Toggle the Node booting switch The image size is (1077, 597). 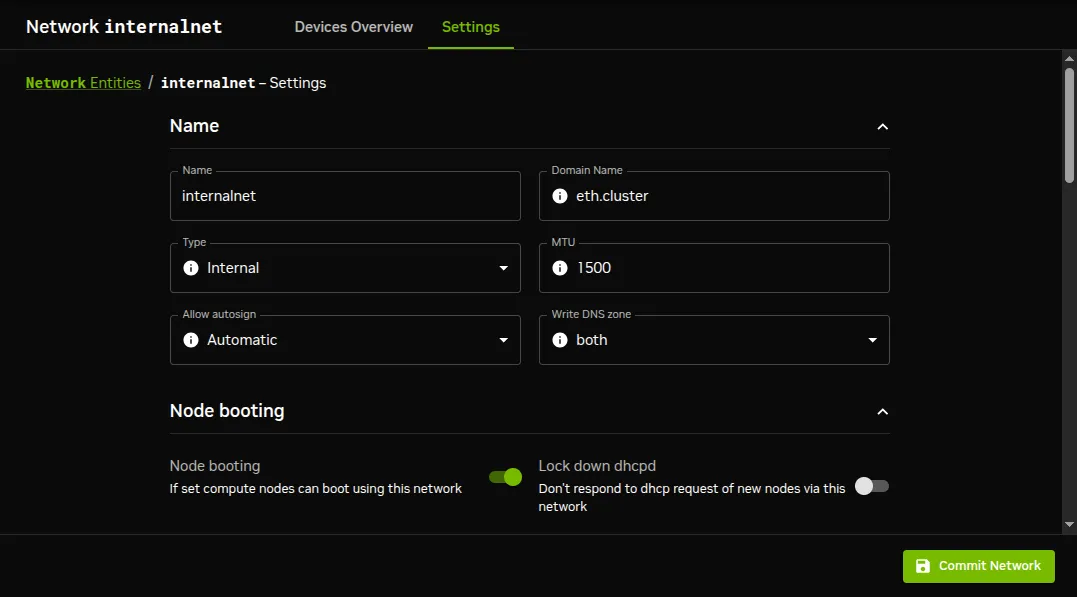[506, 477]
